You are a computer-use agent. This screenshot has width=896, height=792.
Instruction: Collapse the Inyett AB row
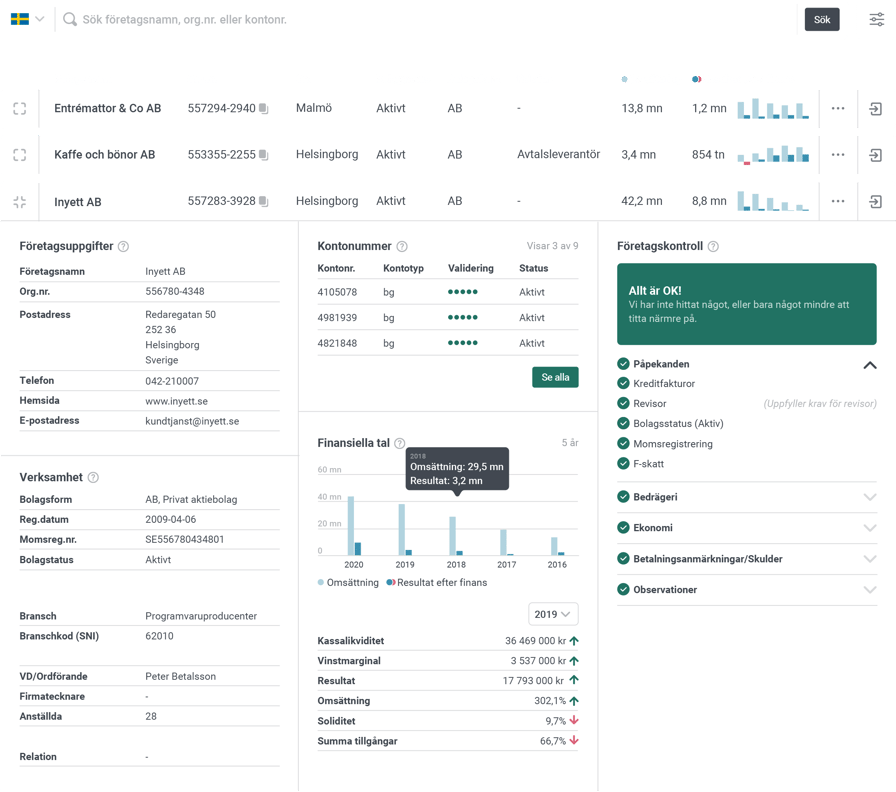(19, 202)
